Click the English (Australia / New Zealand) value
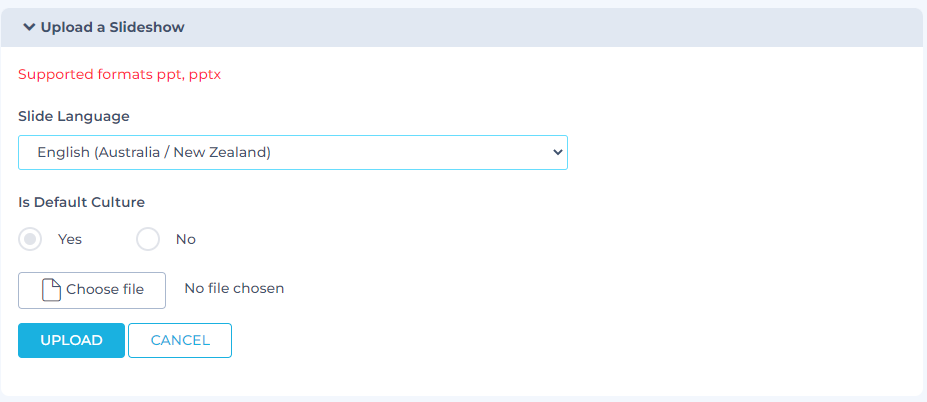The width and height of the screenshot is (927, 402). tap(154, 153)
